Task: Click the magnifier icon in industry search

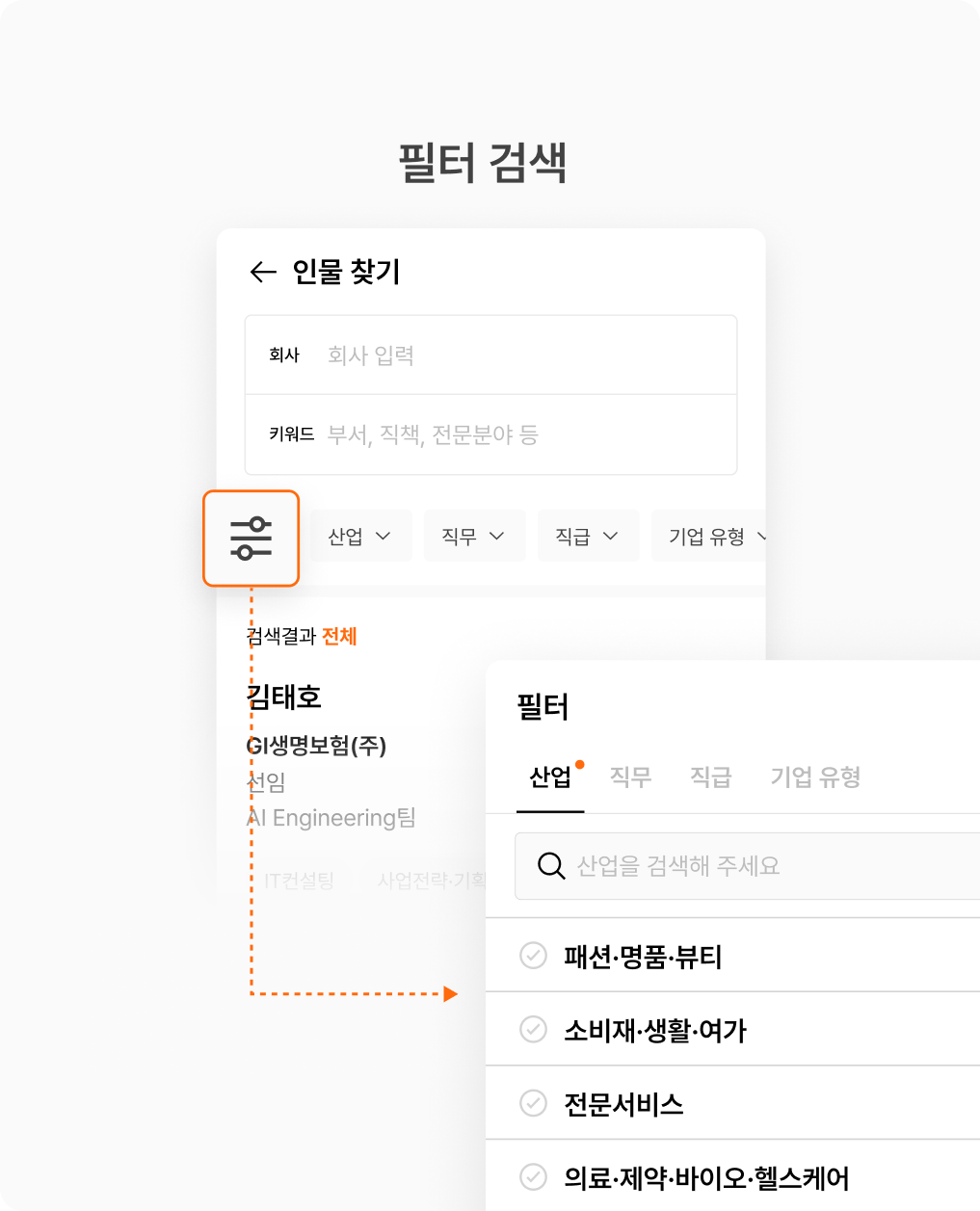Action: [551, 865]
